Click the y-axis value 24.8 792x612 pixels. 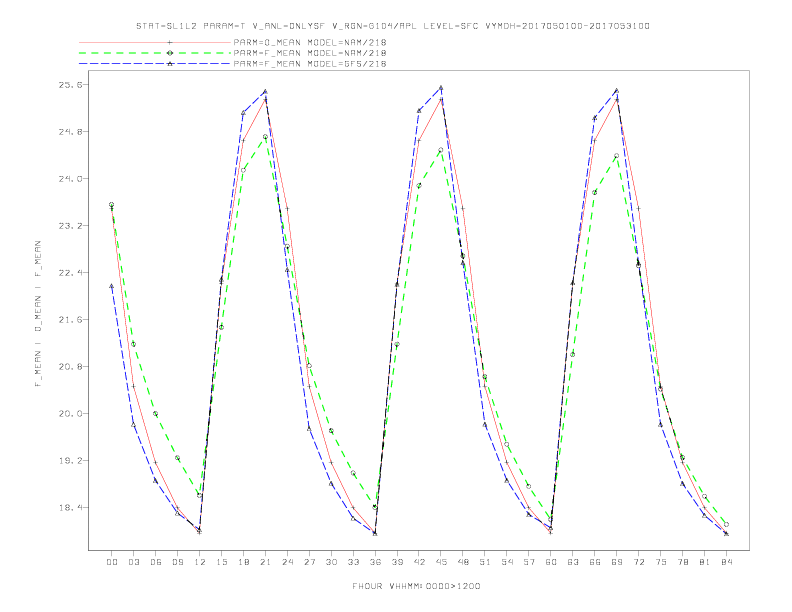coord(71,132)
